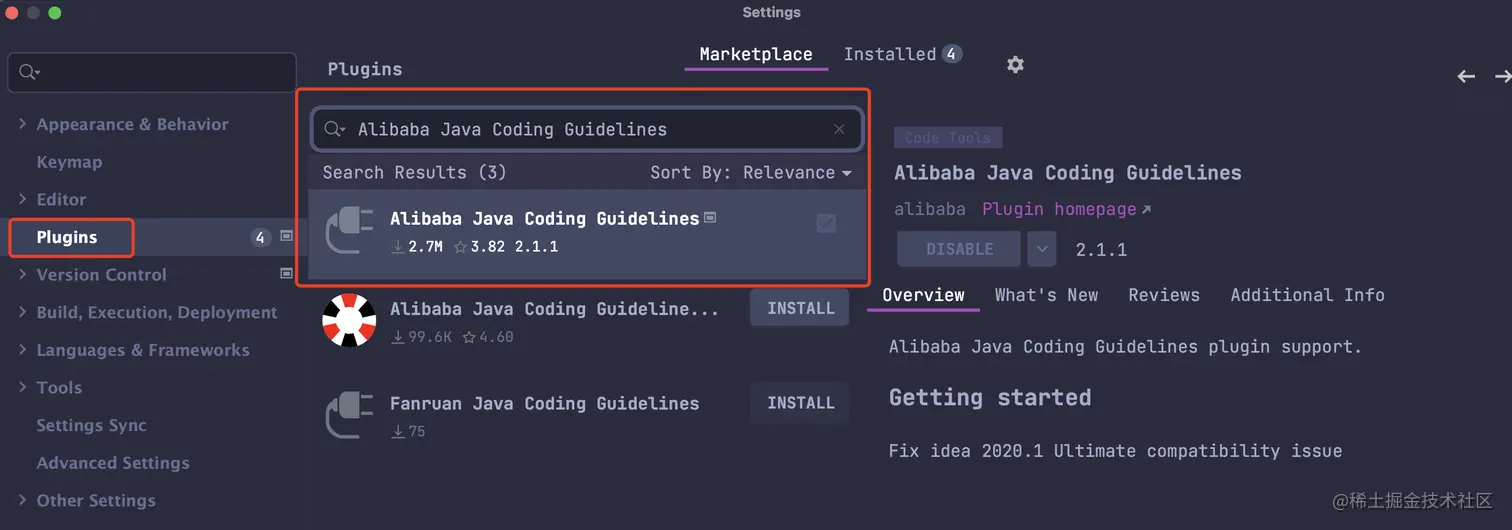Click the Alibaba Java Coding Guidelines plug icon

tap(349, 232)
